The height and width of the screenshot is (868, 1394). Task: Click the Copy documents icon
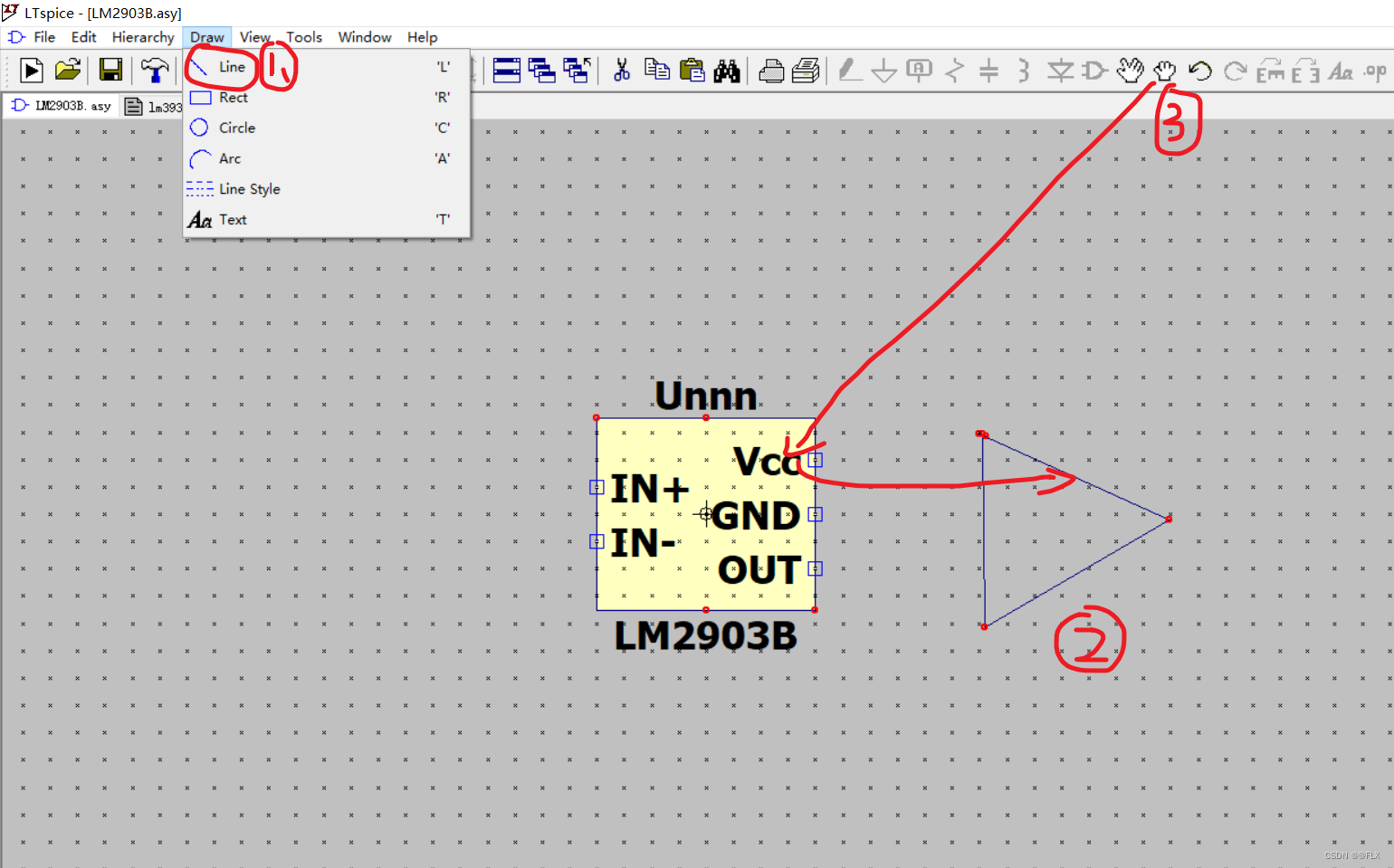pyautogui.click(x=657, y=71)
